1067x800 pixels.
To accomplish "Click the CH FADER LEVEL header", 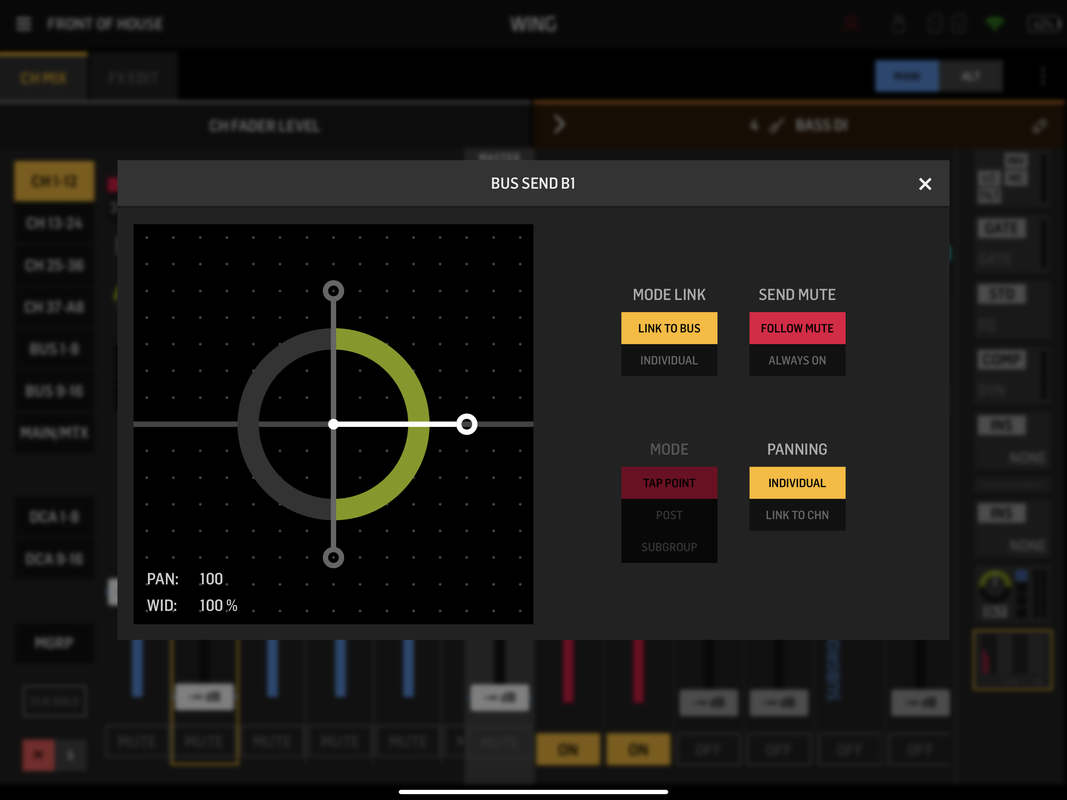I will pyautogui.click(x=264, y=126).
